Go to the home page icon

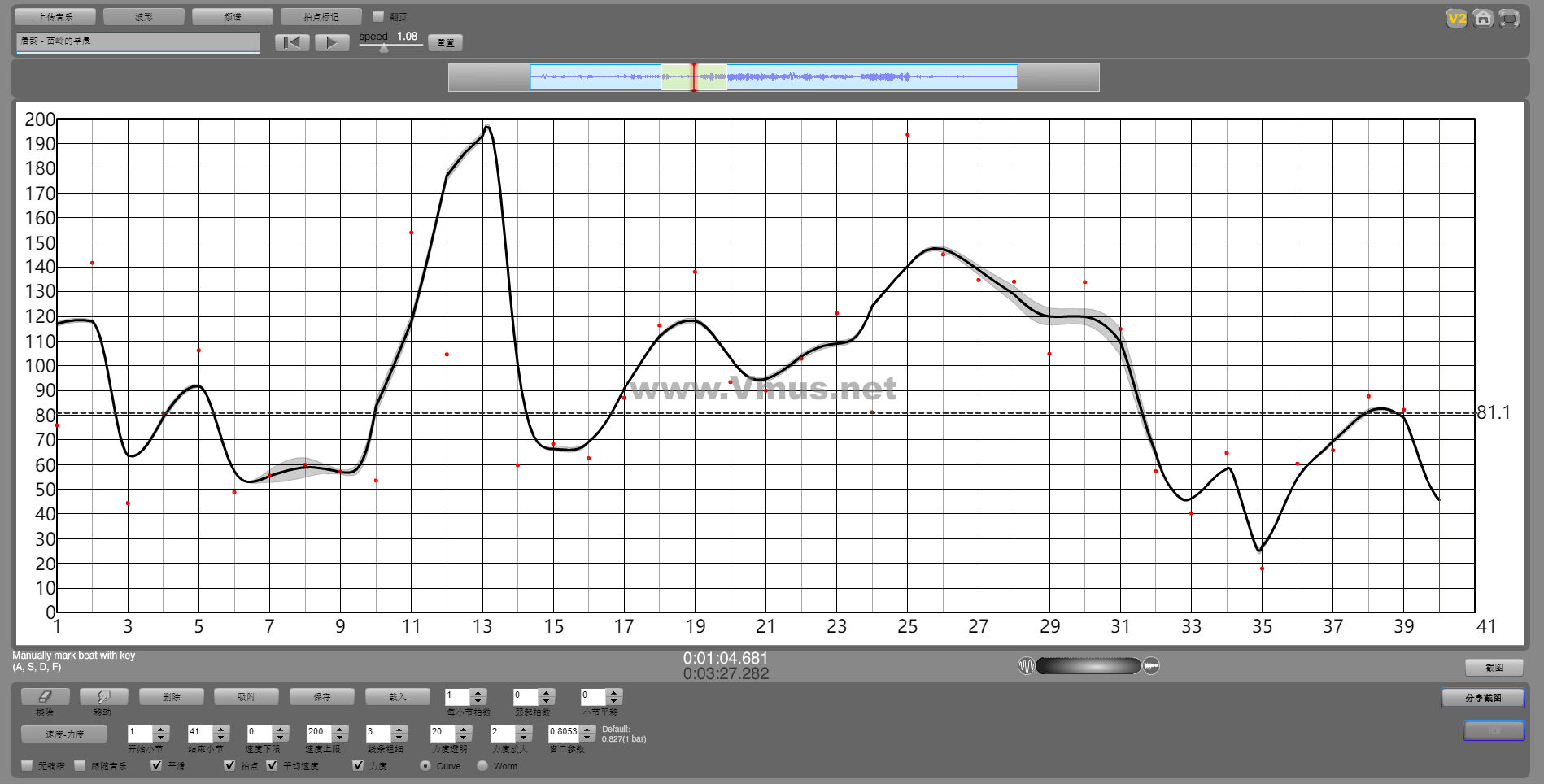pos(1483,18)
